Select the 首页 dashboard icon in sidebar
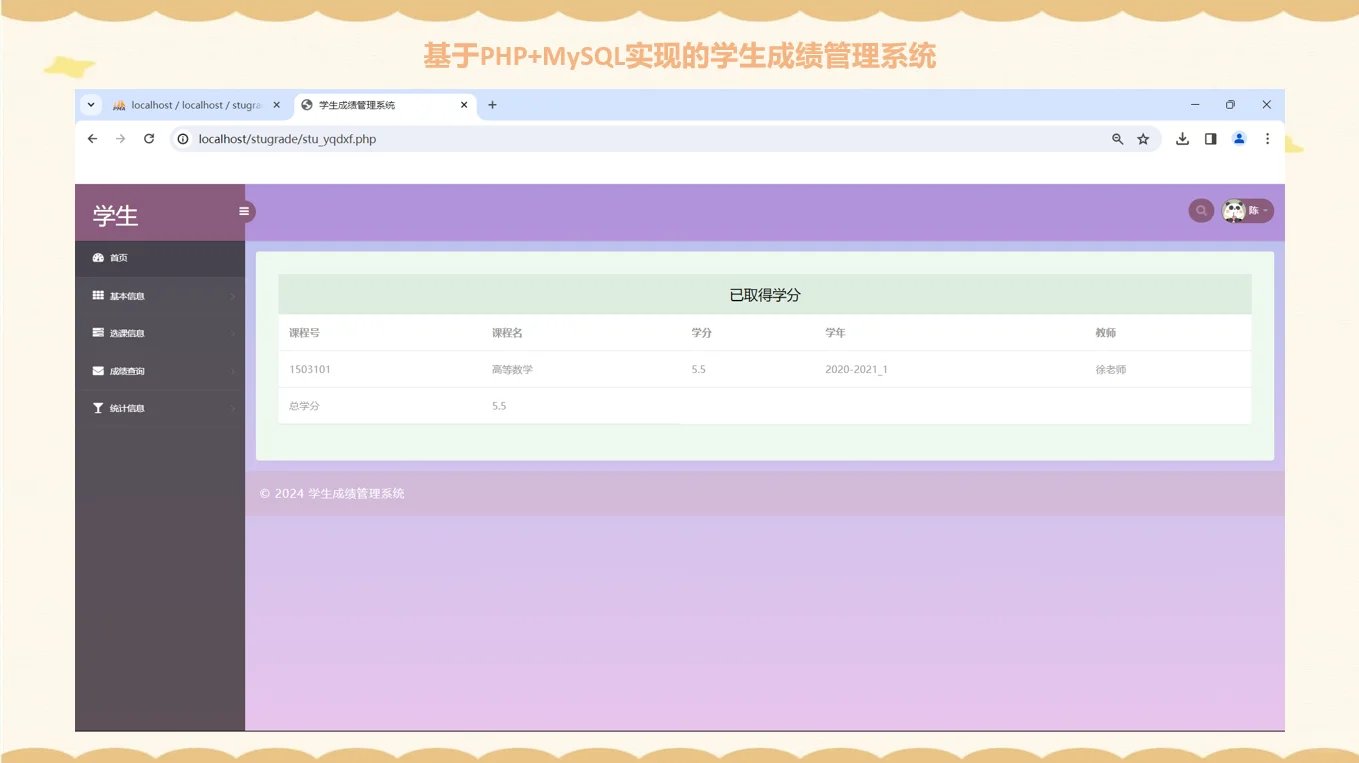This screenshot has width=1359, height=763. click(97, 257)
